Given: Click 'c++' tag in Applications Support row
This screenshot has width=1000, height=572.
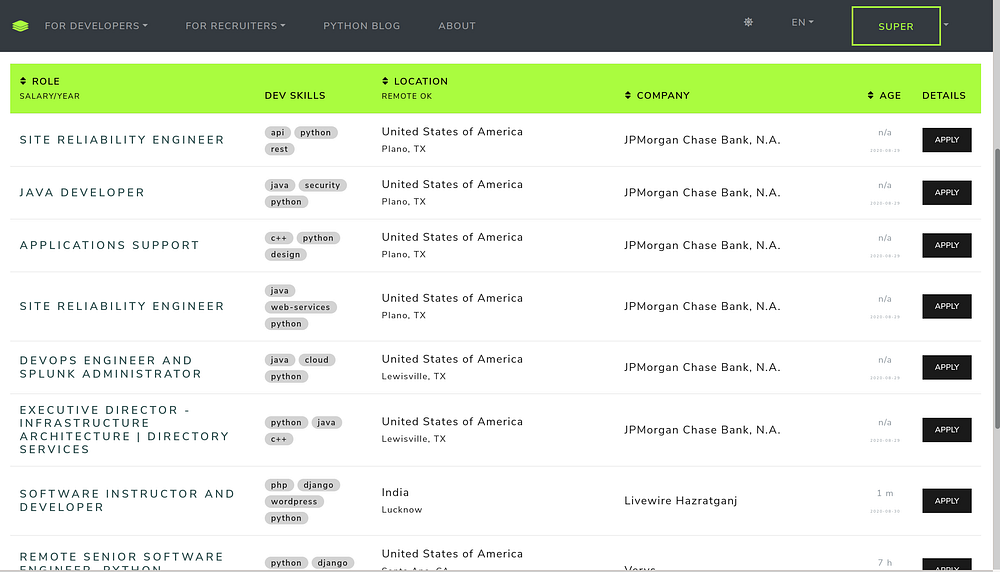Looking at the screenshot, I should tap(279, 238).
